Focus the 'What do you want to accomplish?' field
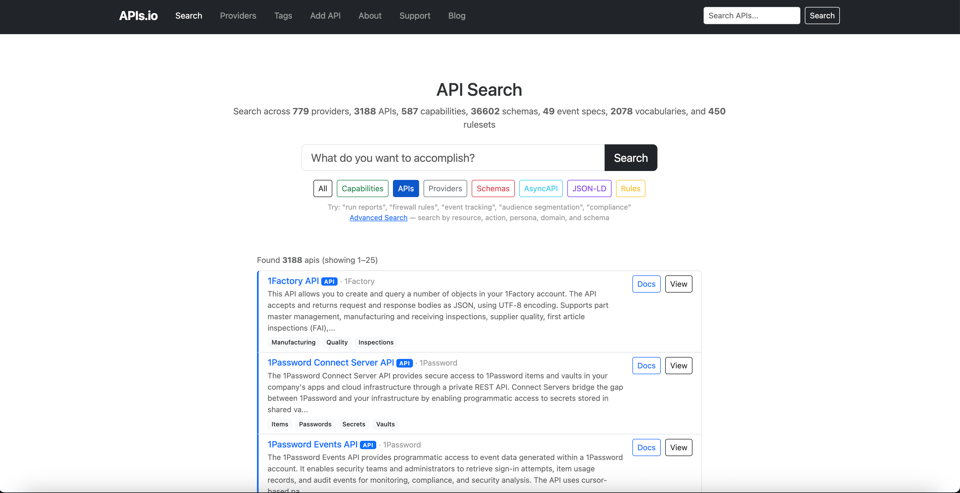This screenshot has height=493, width=960. (453, 158)
